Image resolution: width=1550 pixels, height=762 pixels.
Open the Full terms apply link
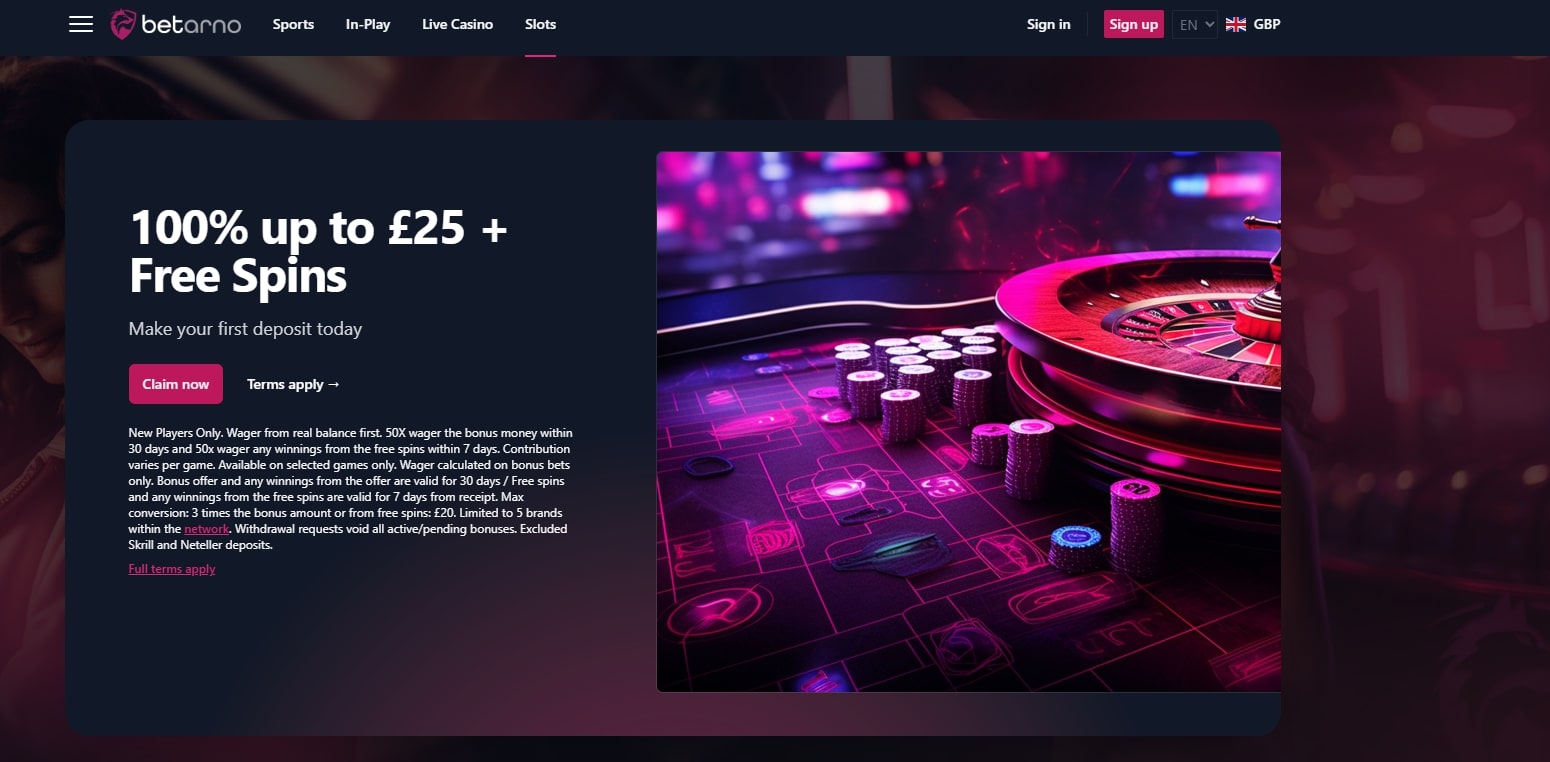click(172, 569)
